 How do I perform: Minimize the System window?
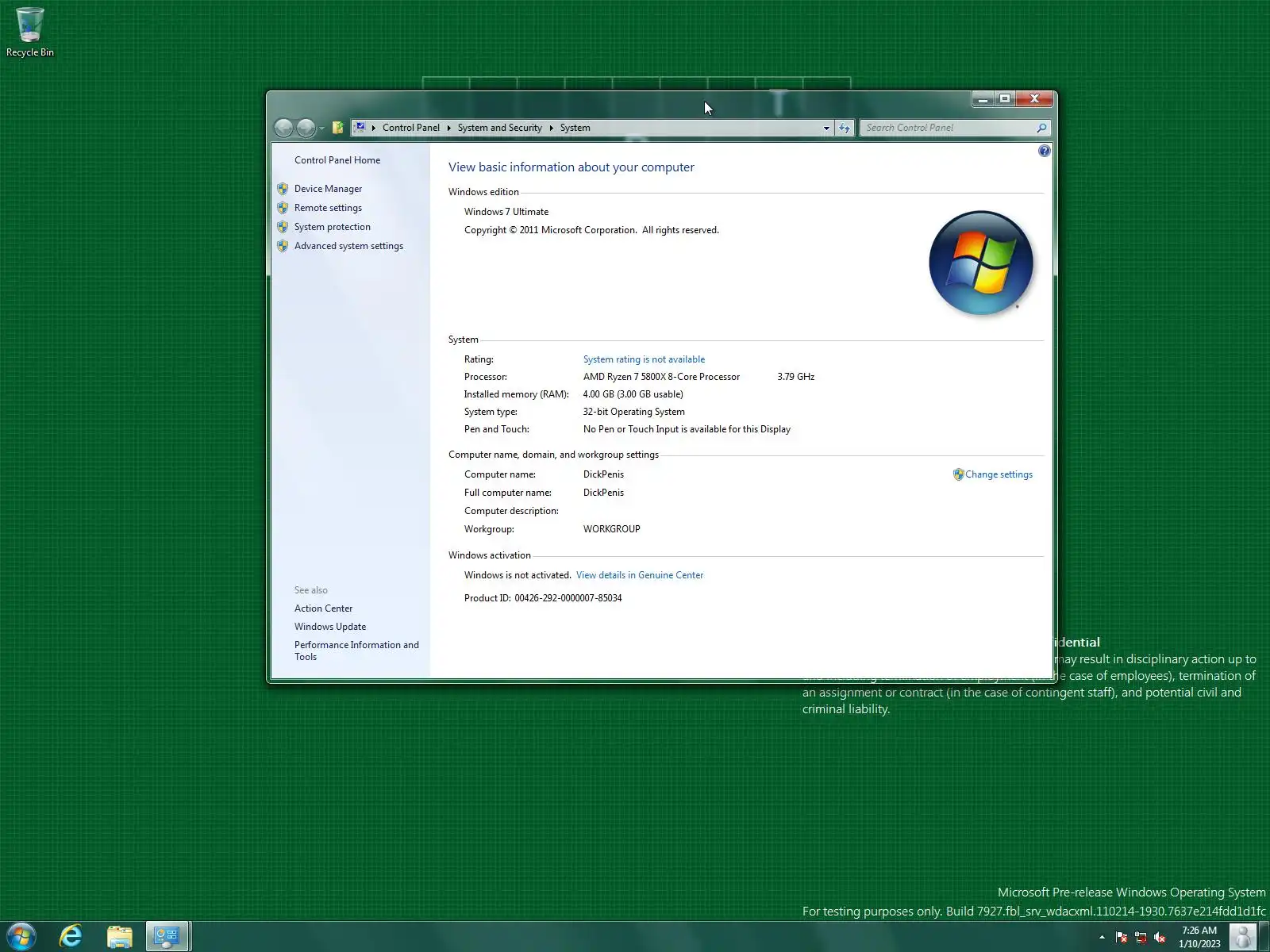(983, 99)
